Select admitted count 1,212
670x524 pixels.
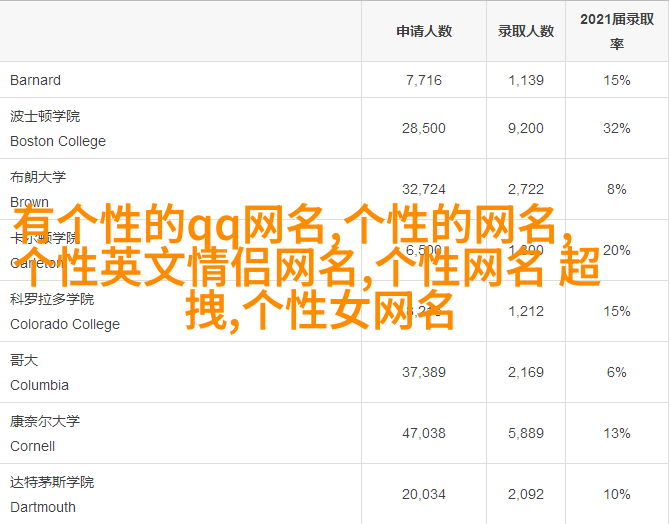tap(526, 311)
